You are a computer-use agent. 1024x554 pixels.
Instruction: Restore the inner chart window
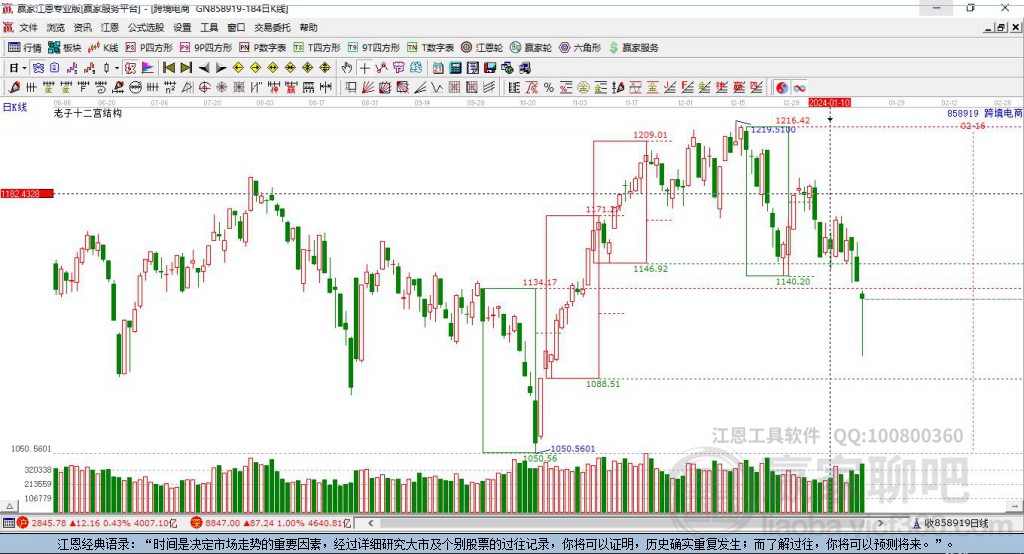coord(1001,27)
